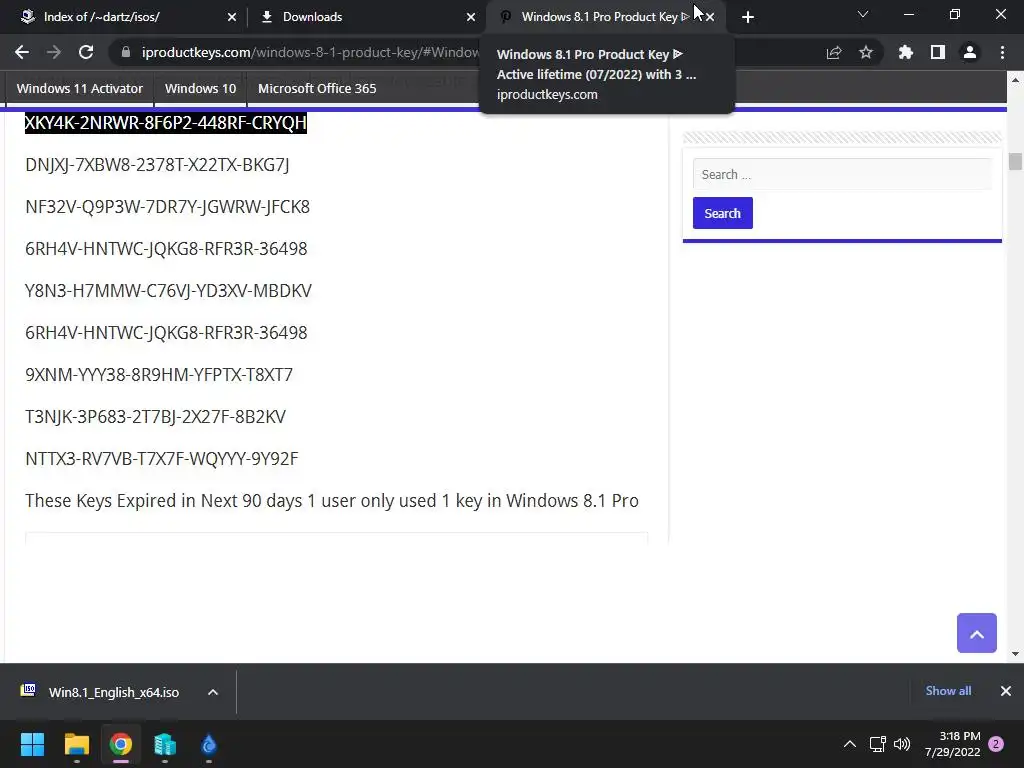This screenshot has width=1024, height=768.
Task: Click key NF32V-Q9P3W-7DR7Y-JGWRW-JFCK8
Action: (x=168, y=206)
